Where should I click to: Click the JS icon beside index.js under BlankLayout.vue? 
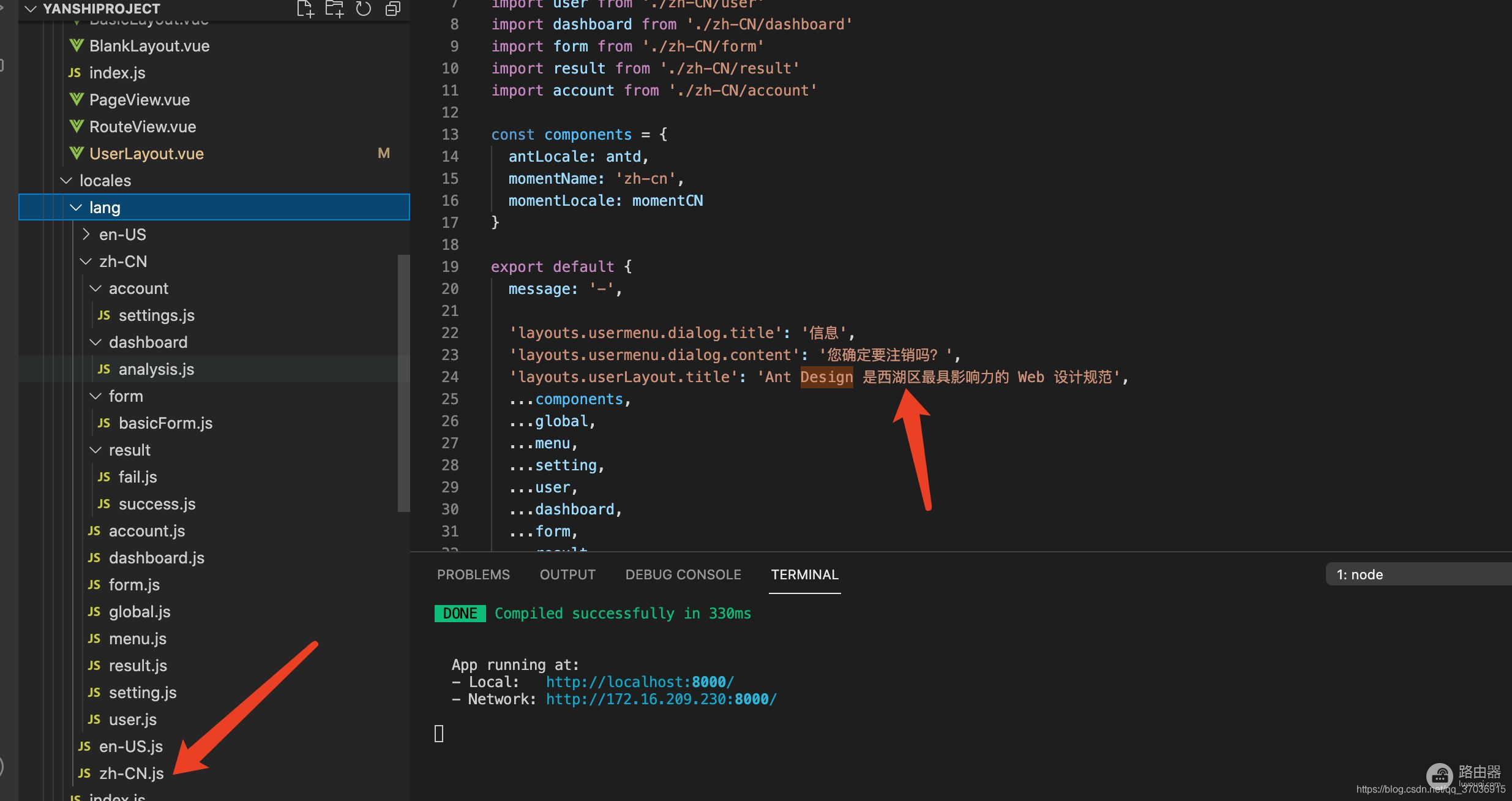(75, 72)
